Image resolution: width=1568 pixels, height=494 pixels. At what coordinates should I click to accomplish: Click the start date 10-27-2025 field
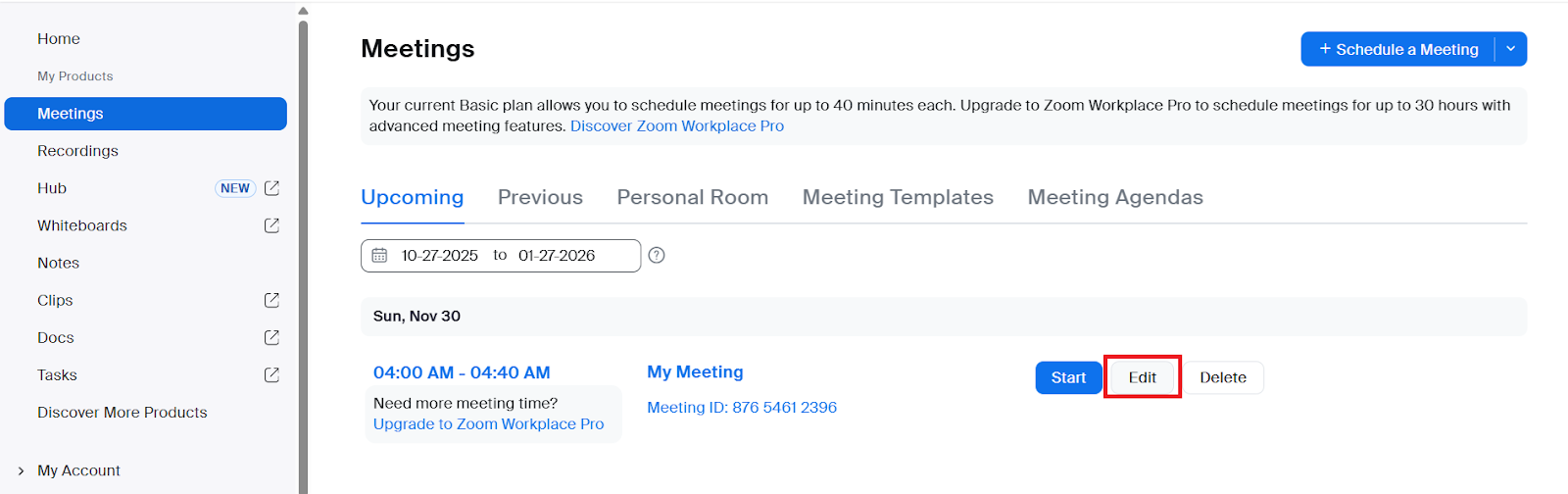coord(440,255)
